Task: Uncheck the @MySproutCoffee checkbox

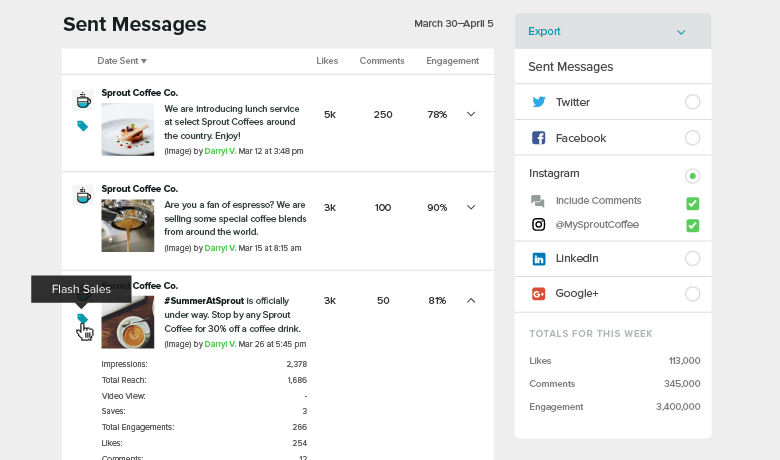Action: pyautogui.click(x=692, y=226)
